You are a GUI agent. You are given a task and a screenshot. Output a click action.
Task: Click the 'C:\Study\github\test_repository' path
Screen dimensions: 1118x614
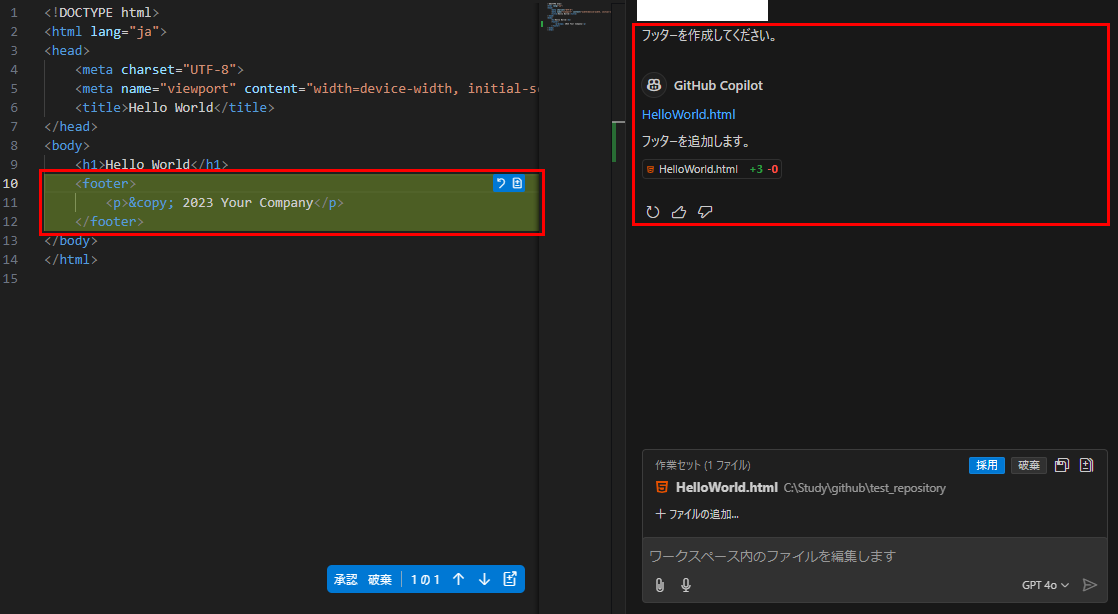click(865, 488)
